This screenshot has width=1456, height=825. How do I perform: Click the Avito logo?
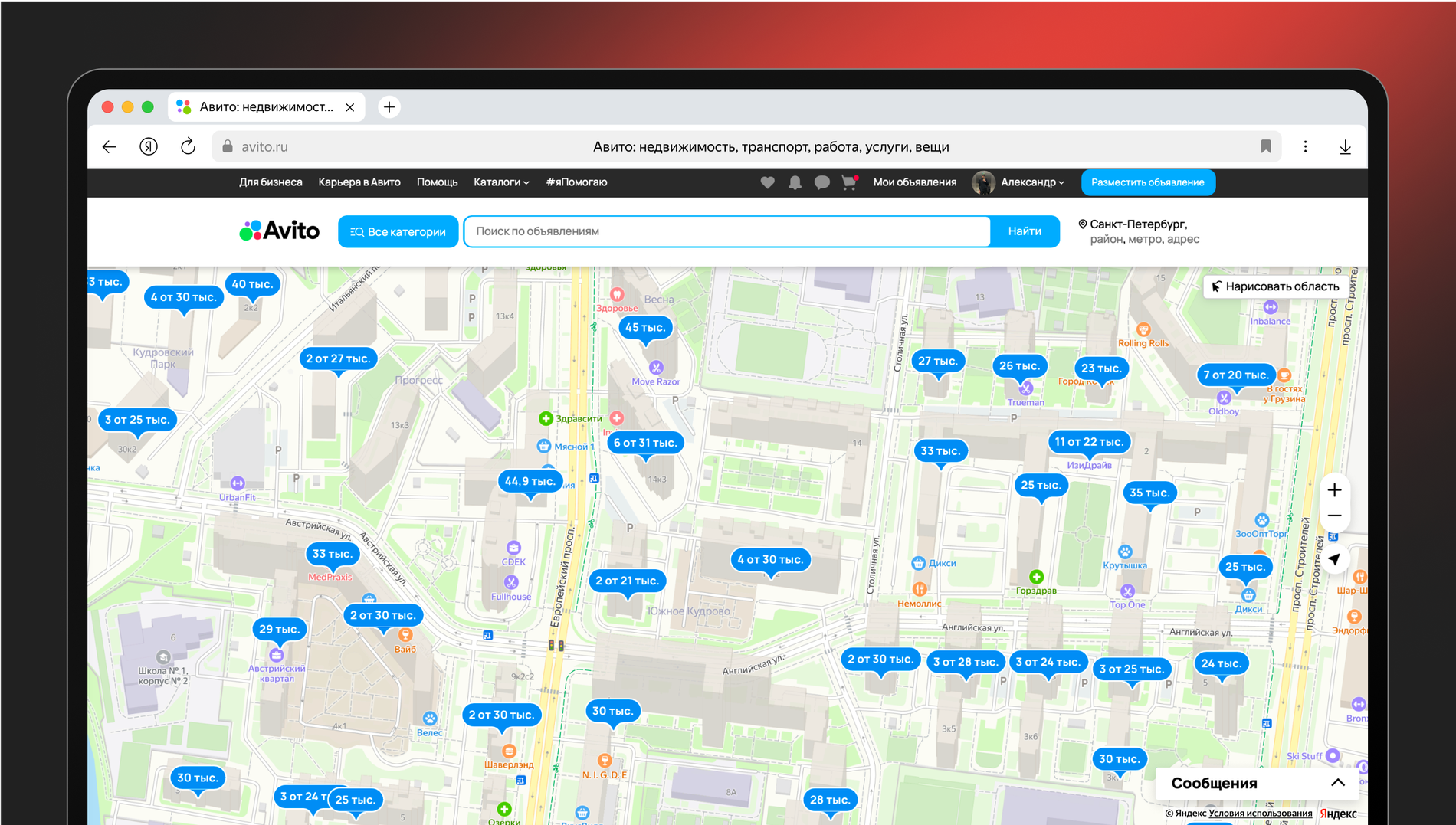click(x=279, y=231)
